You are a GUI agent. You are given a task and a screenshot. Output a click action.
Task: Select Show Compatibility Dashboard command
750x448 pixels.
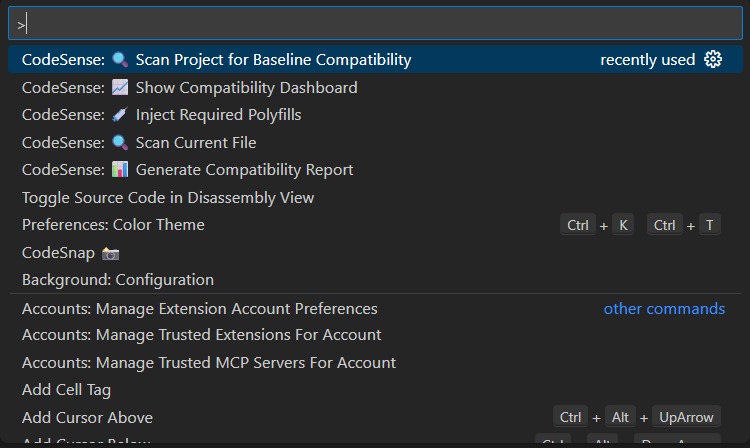click(x=375, y=87)
